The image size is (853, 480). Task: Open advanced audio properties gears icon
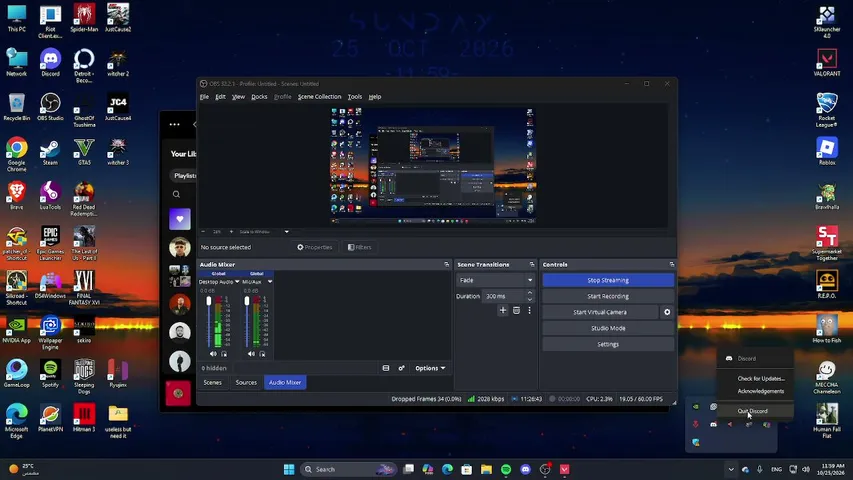[x=401, y=368]
